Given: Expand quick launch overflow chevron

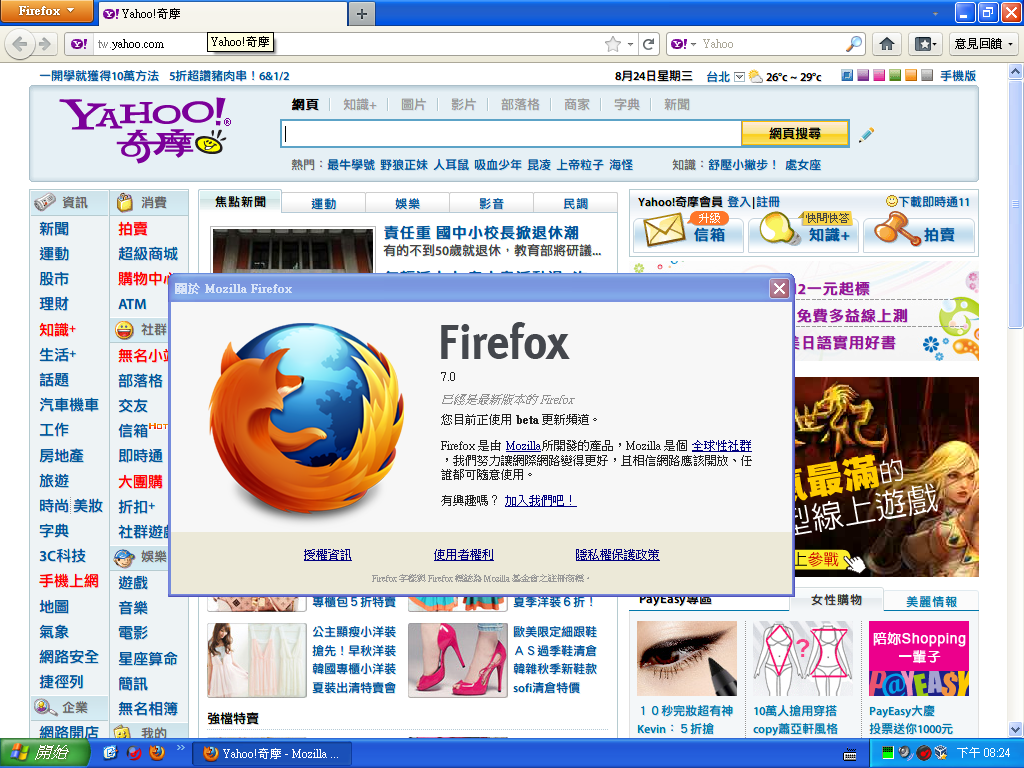Looking at the screenshot, I should [x=180, y=748].
